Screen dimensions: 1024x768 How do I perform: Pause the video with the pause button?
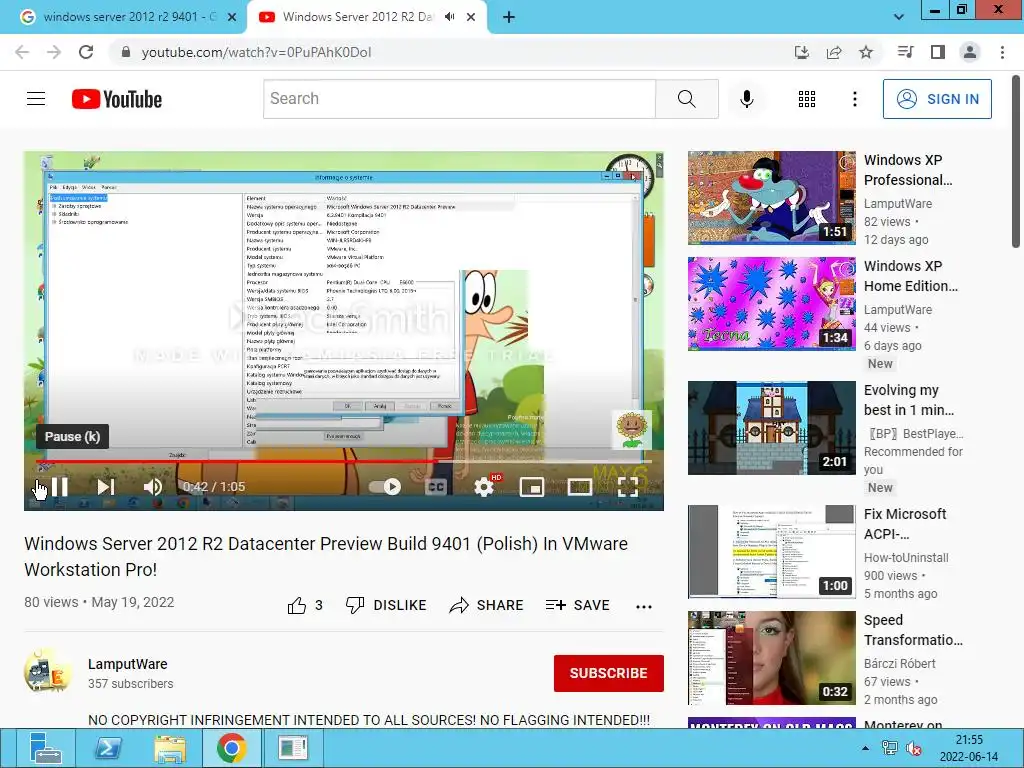[59, 487]
